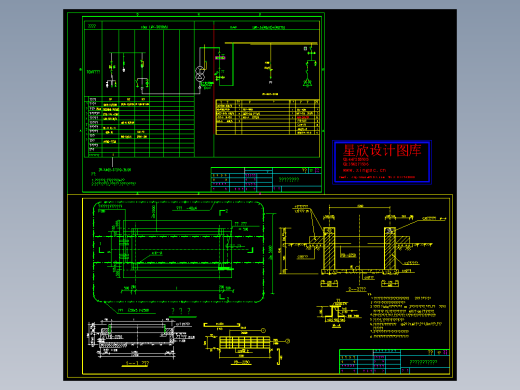This screenshot has width=520, height=390.
Task: Select the rounded foundation plan view
Action: coord(178,252)
